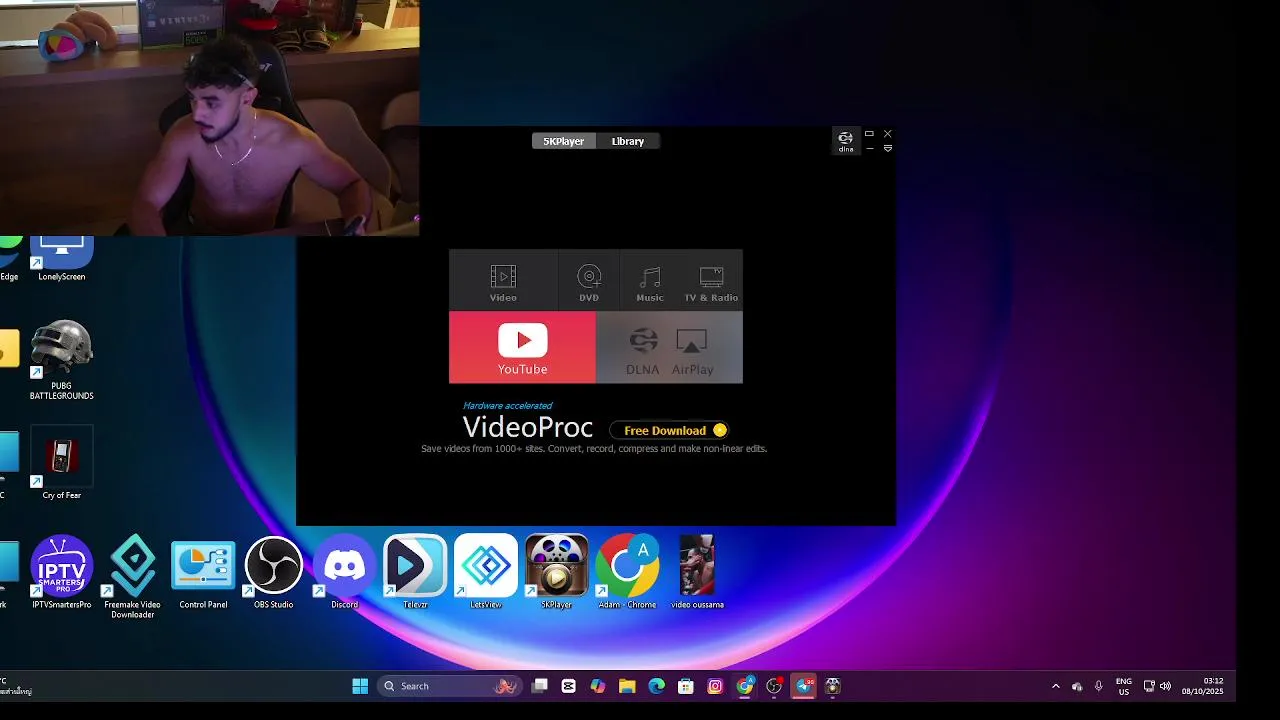
Task: Click the red YouTube tile
Action: (x=522, y=347)
